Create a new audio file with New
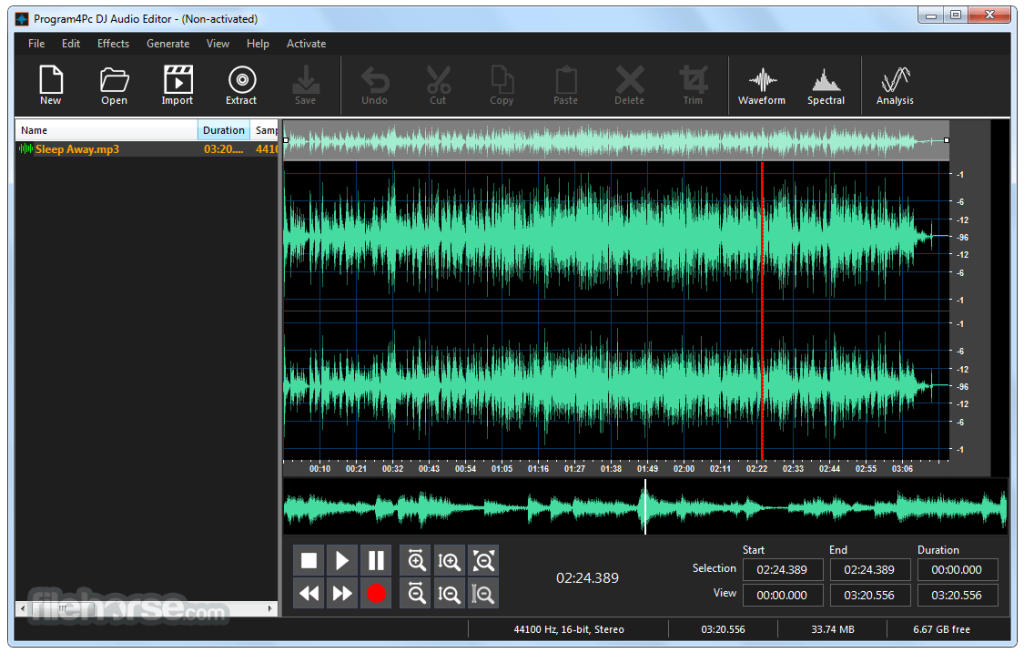This screenshot has height=653, width=1024. (x=50, y=85)
